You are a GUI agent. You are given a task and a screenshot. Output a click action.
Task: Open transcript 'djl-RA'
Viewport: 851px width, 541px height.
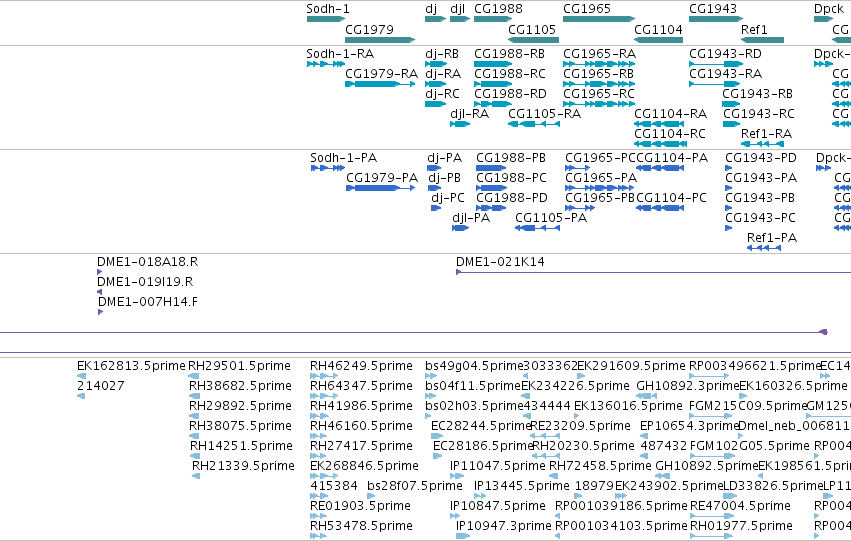click(x=469, y=114)
